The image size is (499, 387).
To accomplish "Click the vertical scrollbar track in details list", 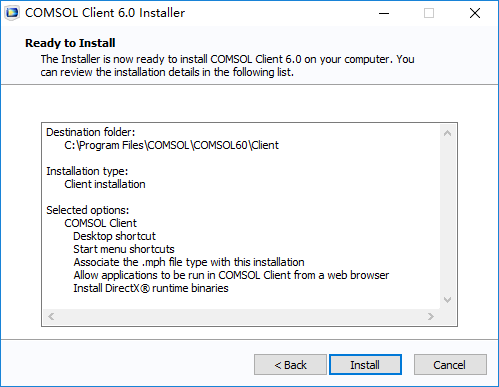I will 448,217.
